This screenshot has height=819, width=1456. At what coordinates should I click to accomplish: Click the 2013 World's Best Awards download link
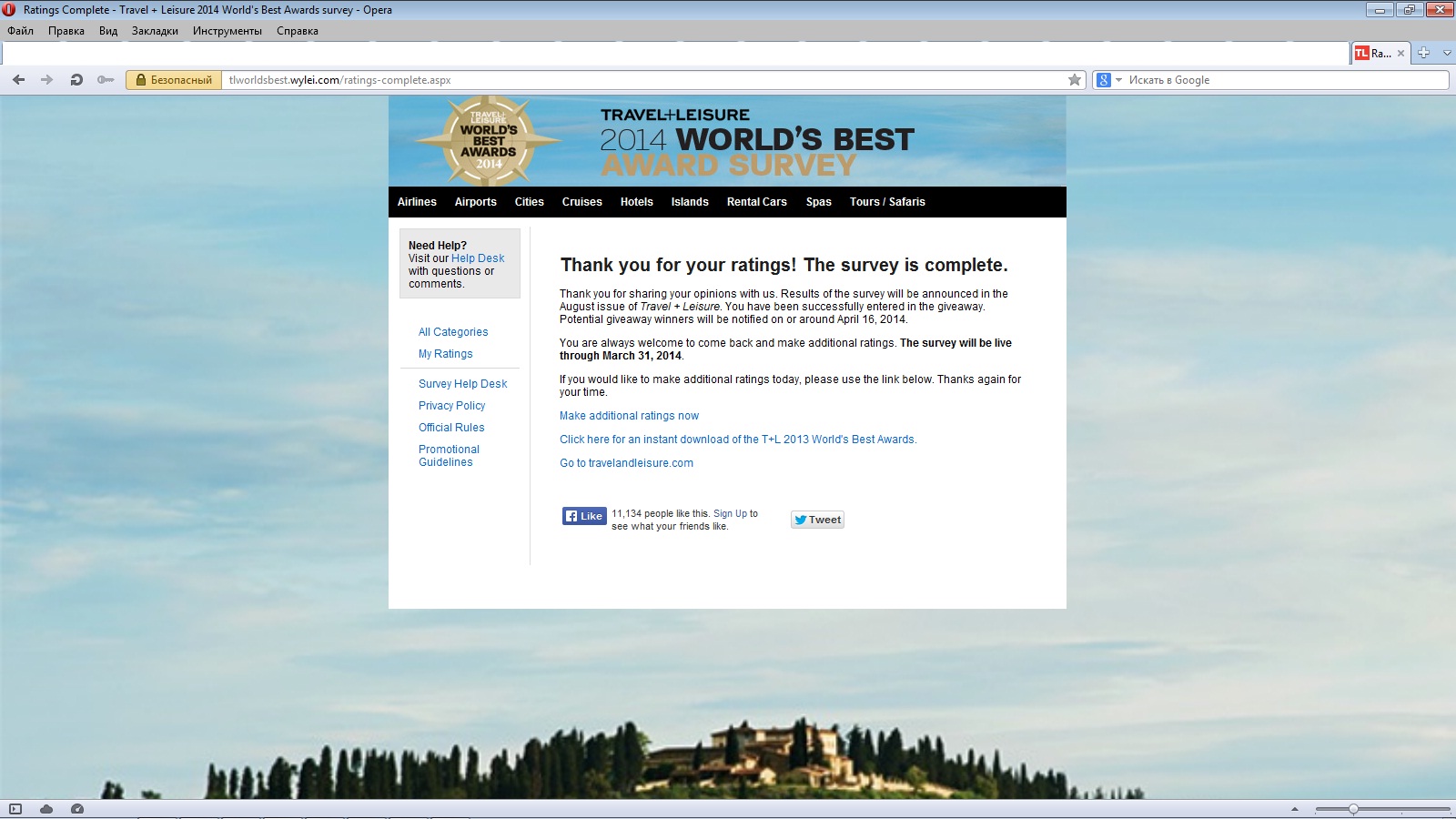click(738, 440)
